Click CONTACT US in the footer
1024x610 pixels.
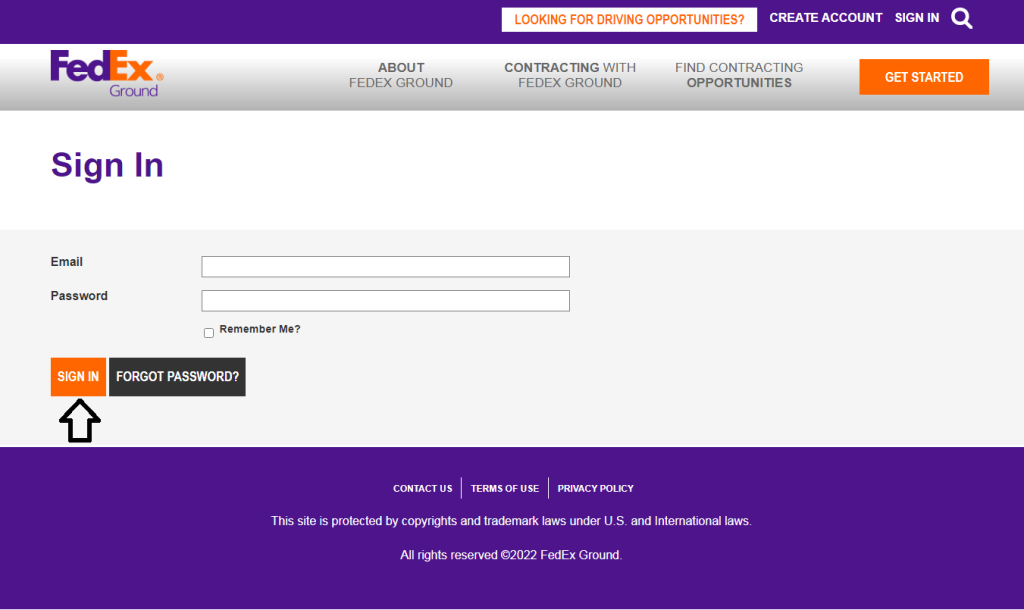click(422, 488)
